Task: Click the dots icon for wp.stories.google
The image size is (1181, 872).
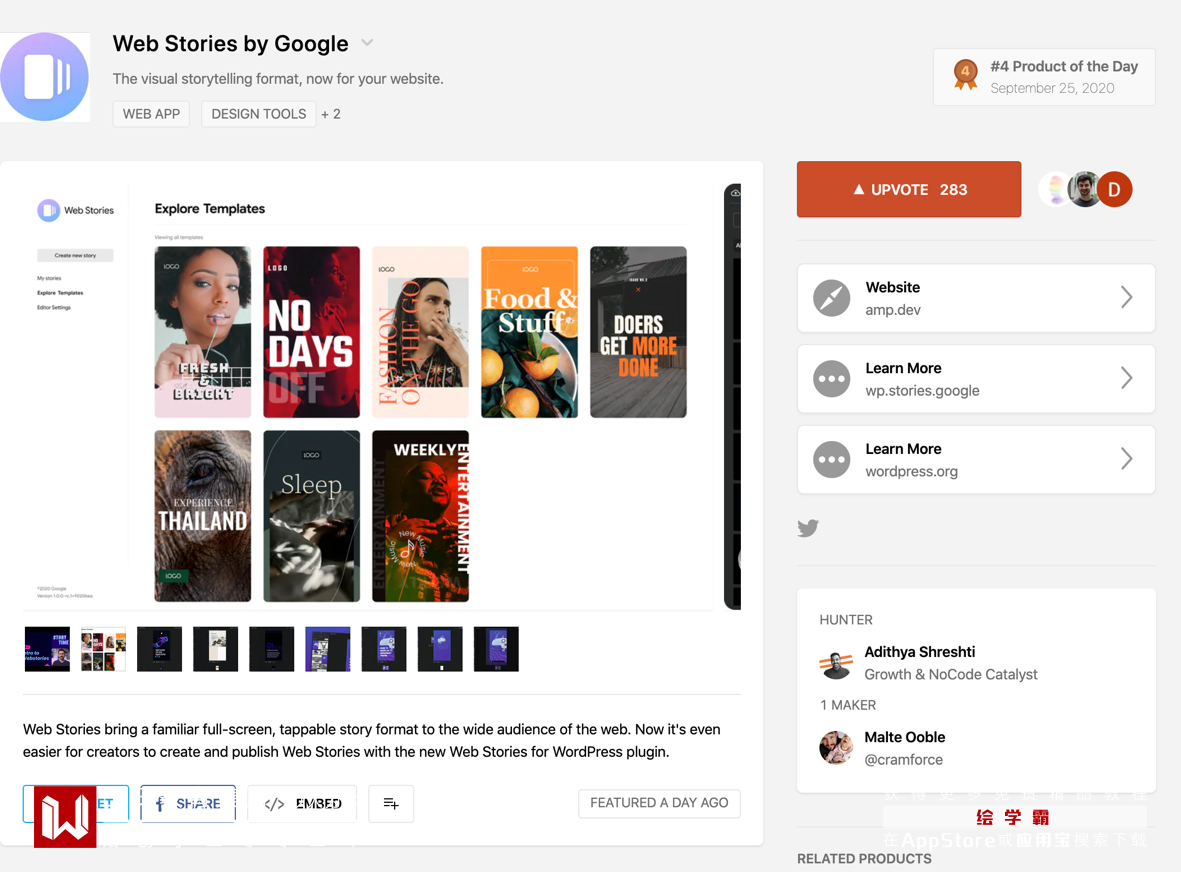Action: (x=832, y=379)
